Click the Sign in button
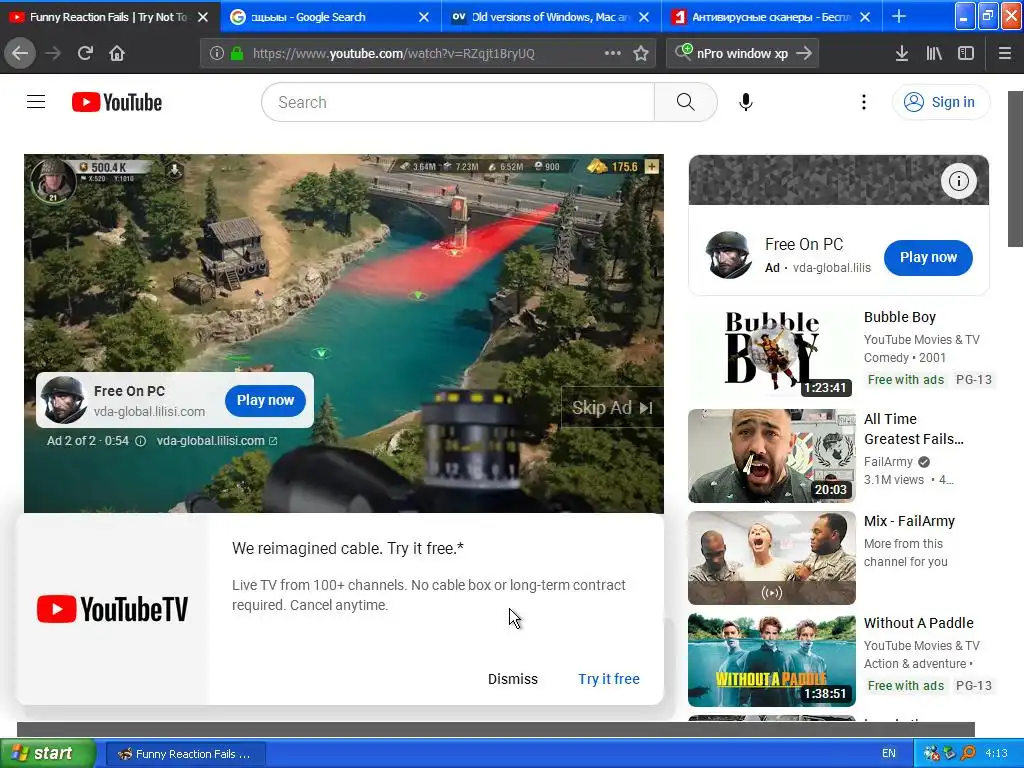Screen dimensions: 1024x768 click(941, 102)
